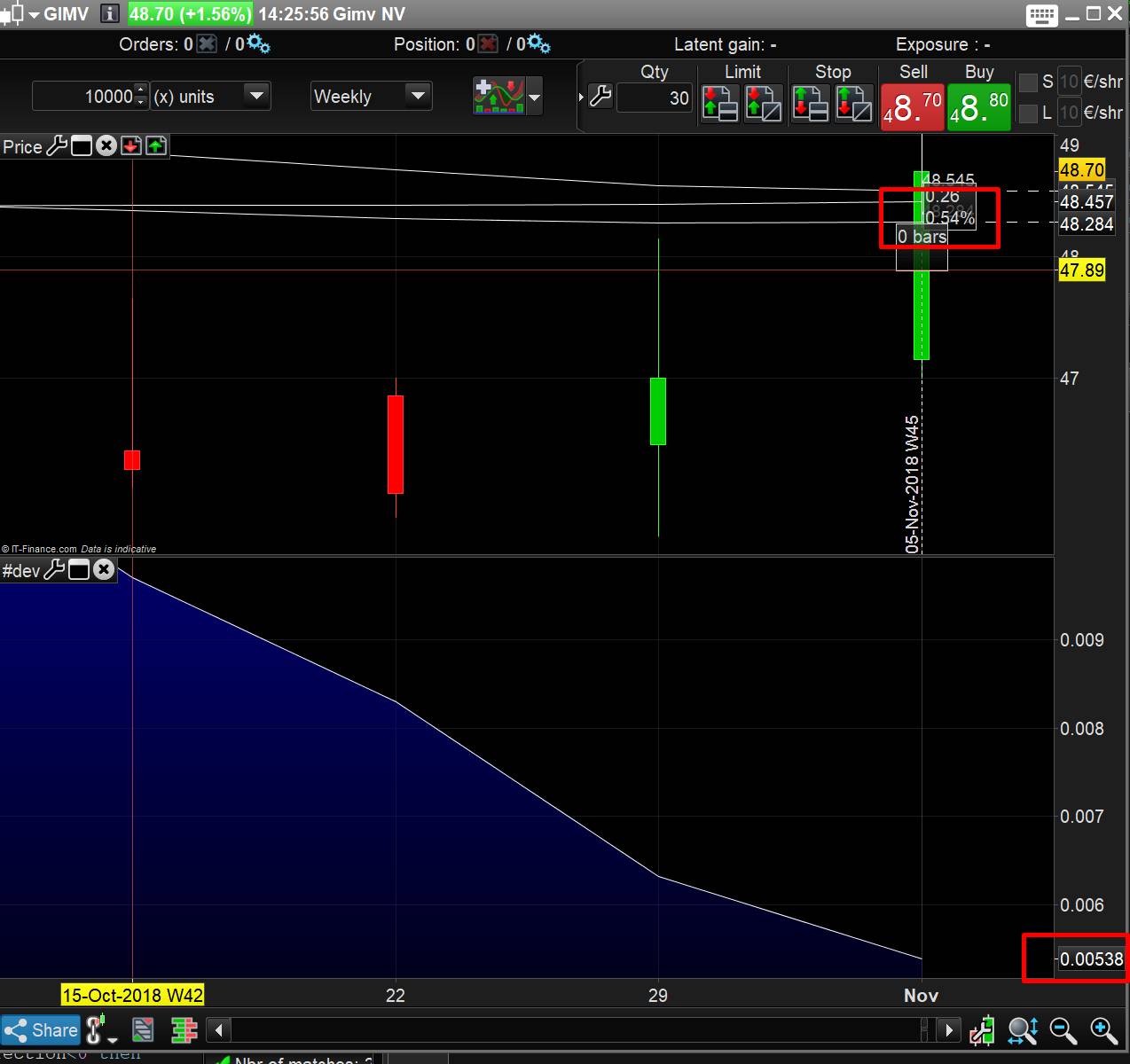Maximize the #dev indicator panel

79,570
